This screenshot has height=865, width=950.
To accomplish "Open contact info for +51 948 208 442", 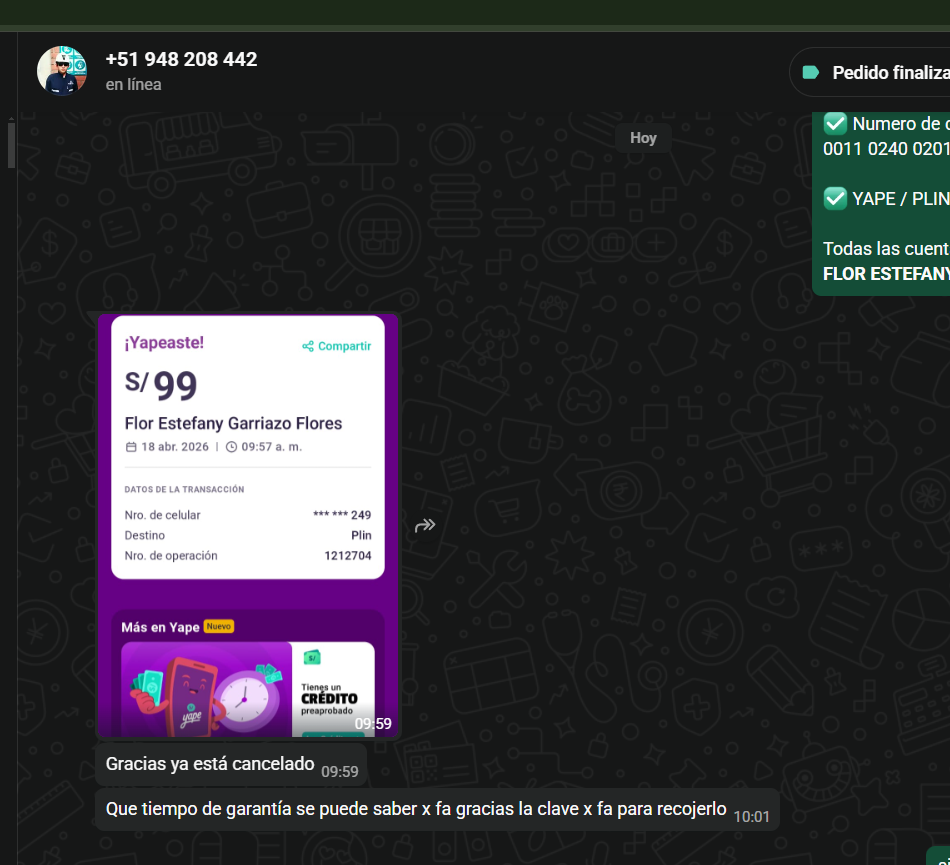I will [181, 59].
